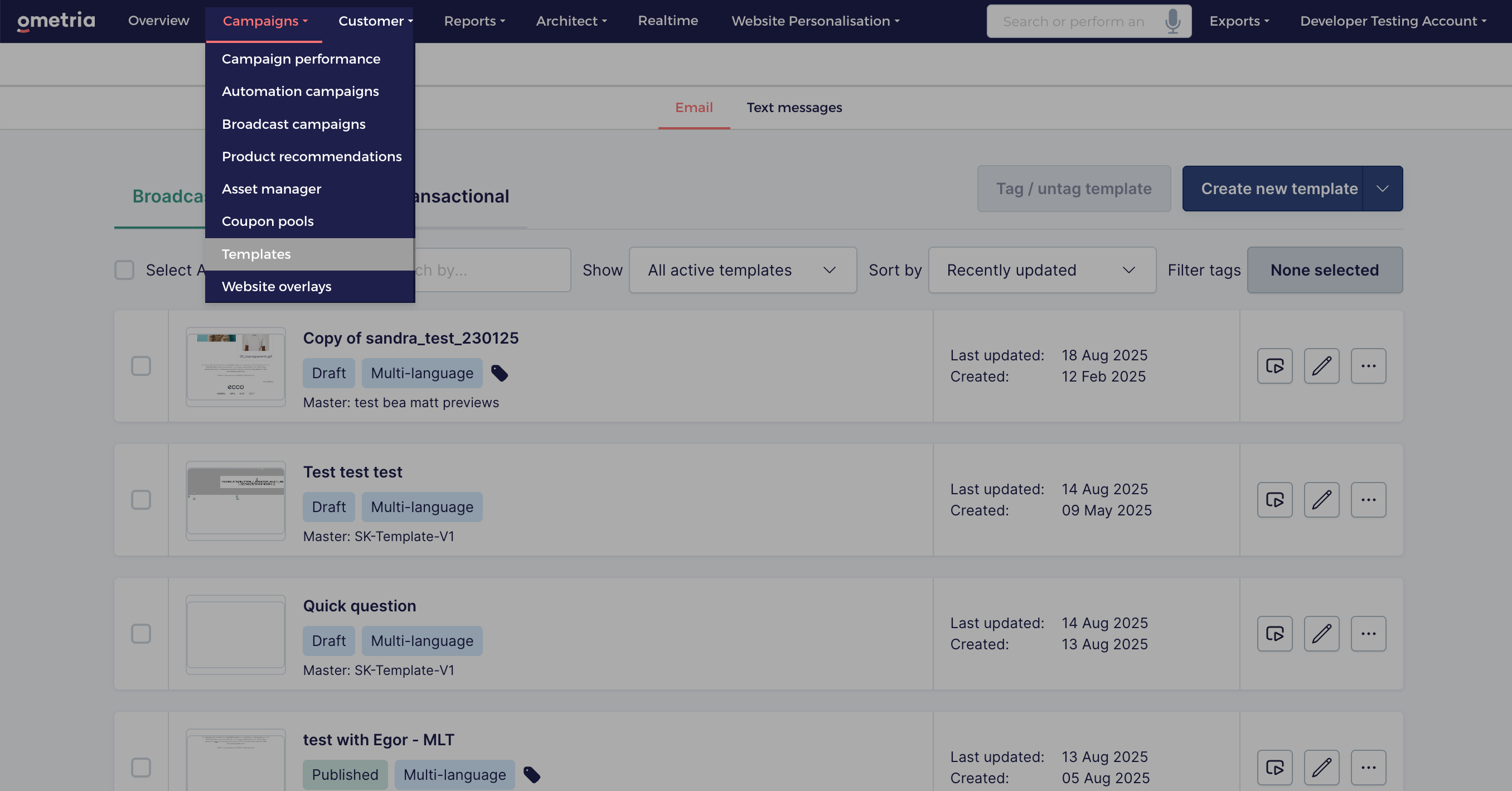
Task: Click the Ometria logo
Action: [56, 21]
